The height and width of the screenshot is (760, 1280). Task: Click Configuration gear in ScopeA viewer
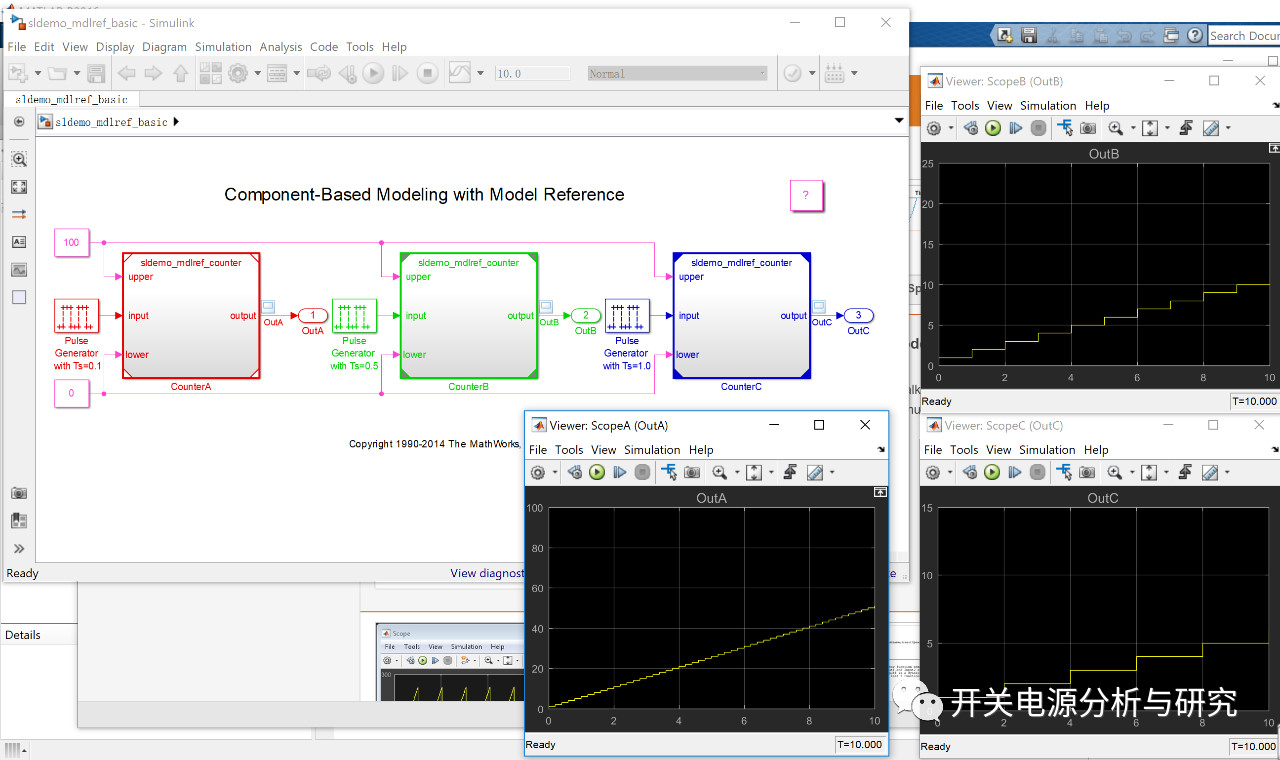[x=538, y=472]
